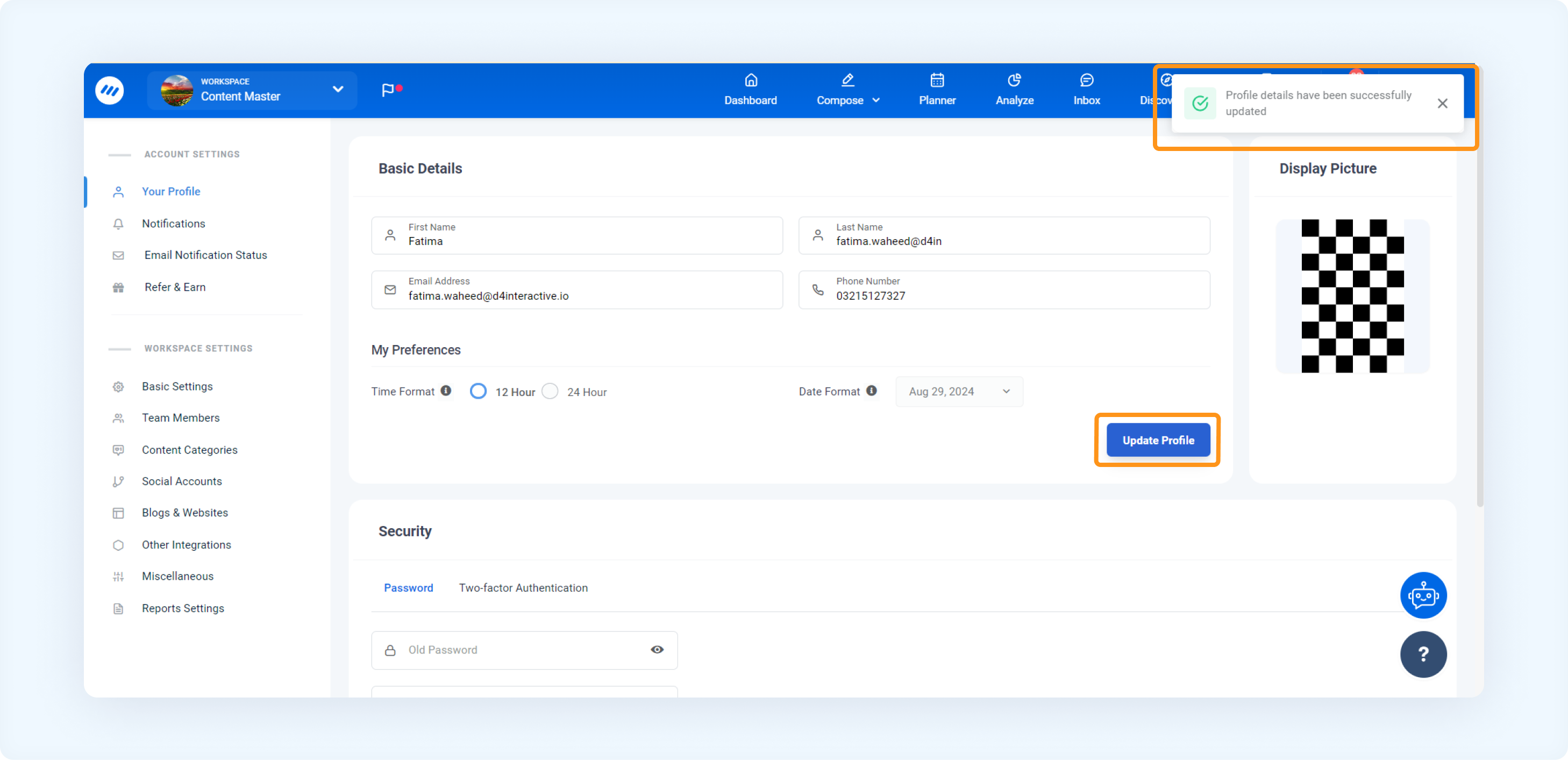
Task: Dismiss the profile updated toast notification
Action: pyautogui.click(x=1442, y=104)
